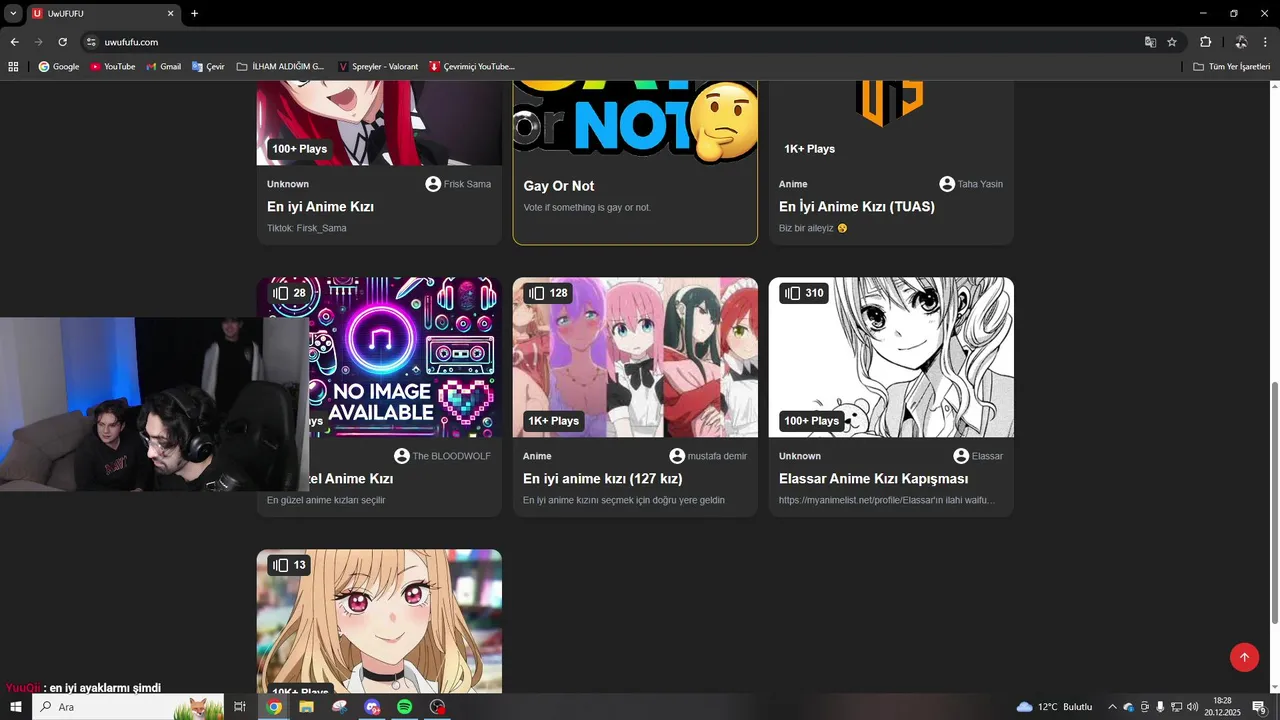Open Elassar Anime Kızı Kapışması title
This screenshot has width=1280, height=720.
coord(873,479)
